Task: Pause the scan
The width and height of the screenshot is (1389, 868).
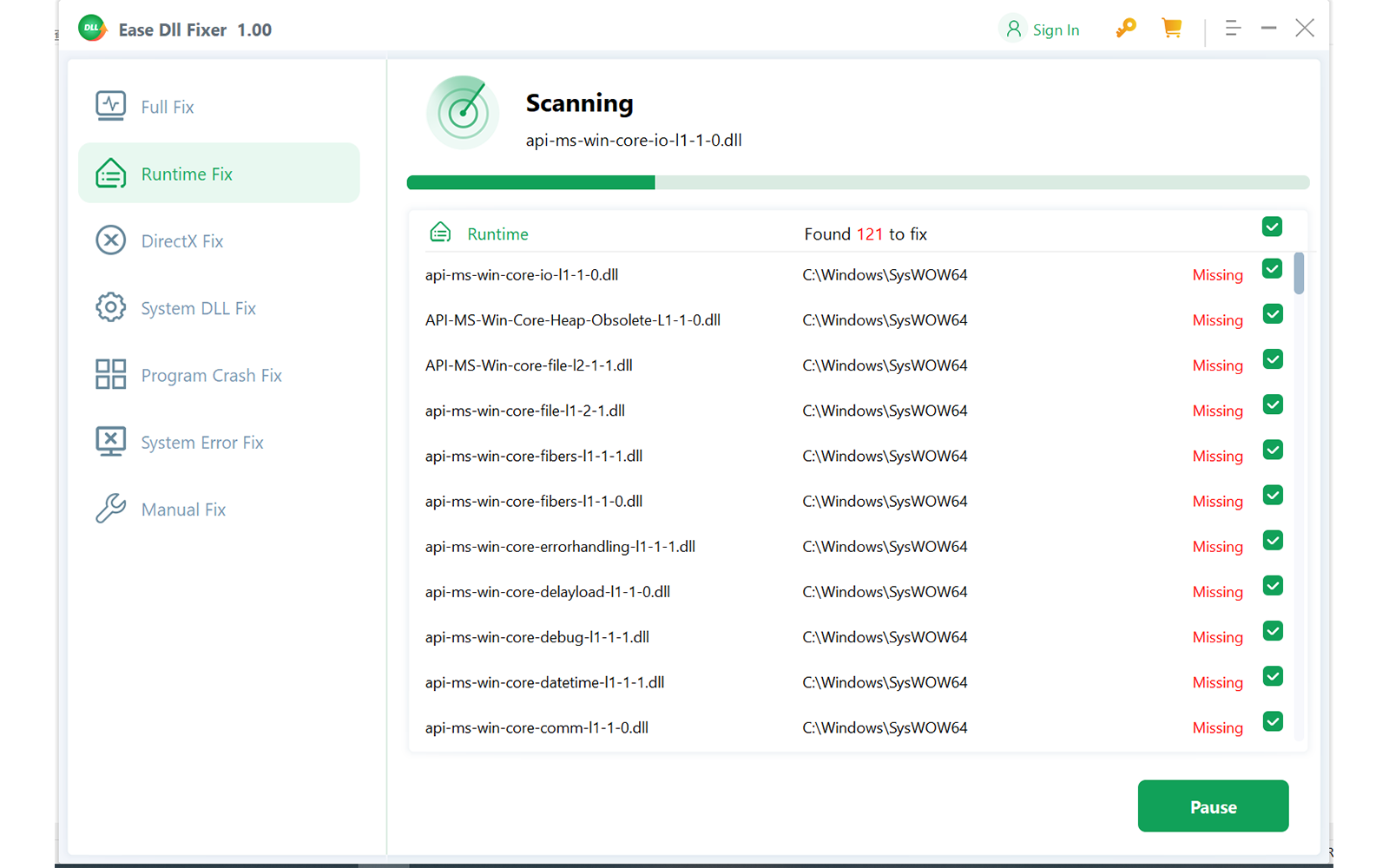Action: point(1213,806)
